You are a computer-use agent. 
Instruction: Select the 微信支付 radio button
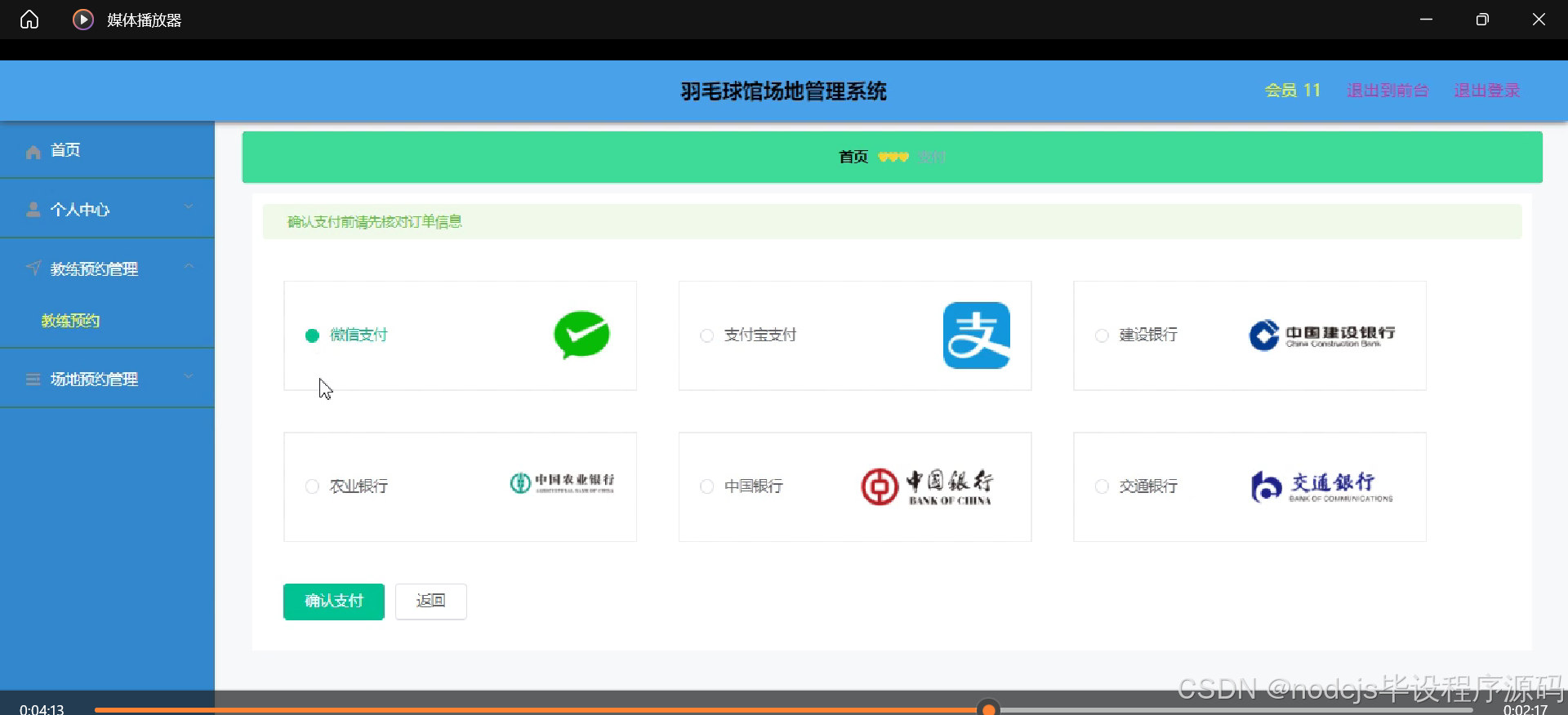pyautogui.click(x=312, y=335)
